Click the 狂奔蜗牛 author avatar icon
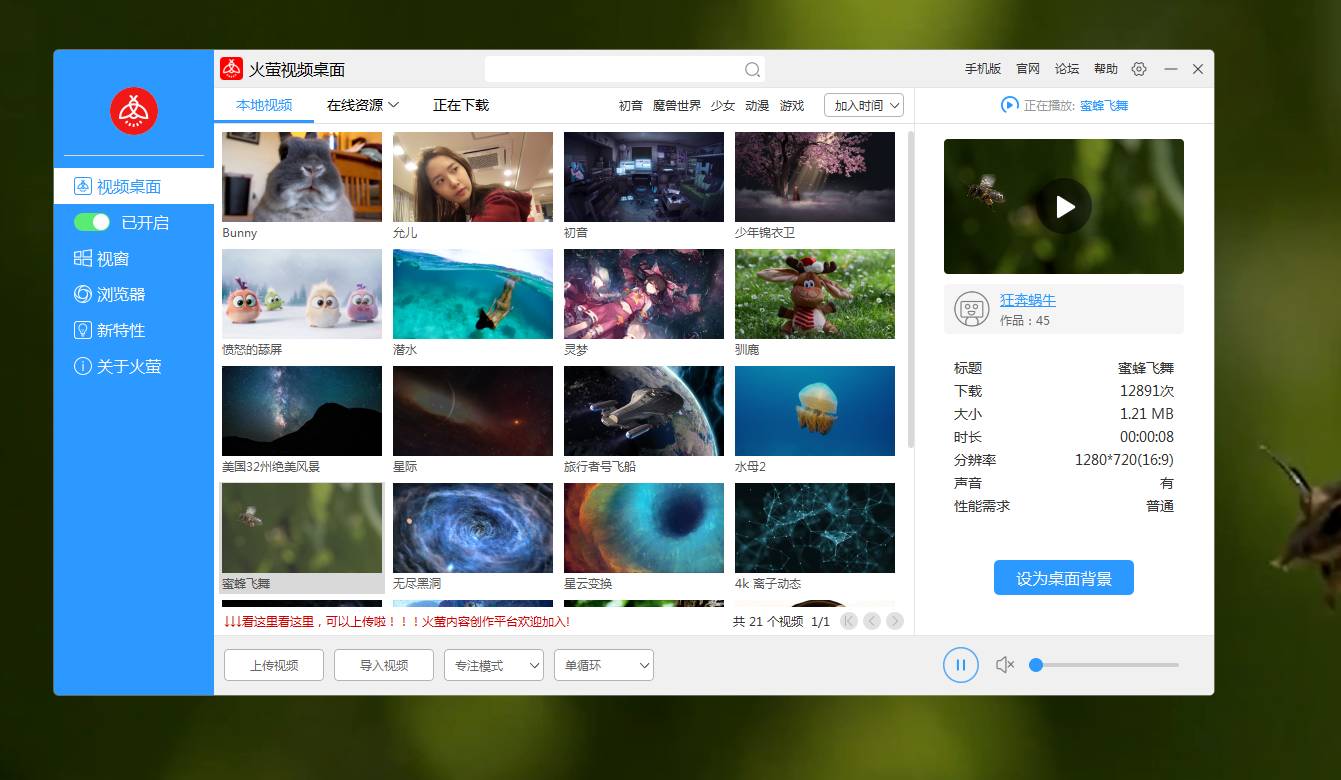The image size is (1341, 780). pos(971,309)
